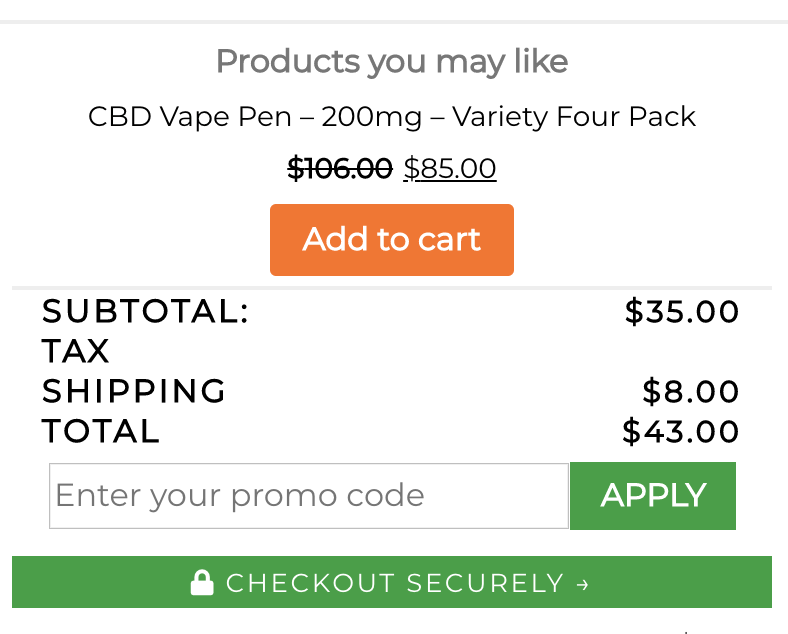This screenshot has height=634, width=788.
Task: Click the arrow icon after Checkout Securely
Action: point(584,584)
